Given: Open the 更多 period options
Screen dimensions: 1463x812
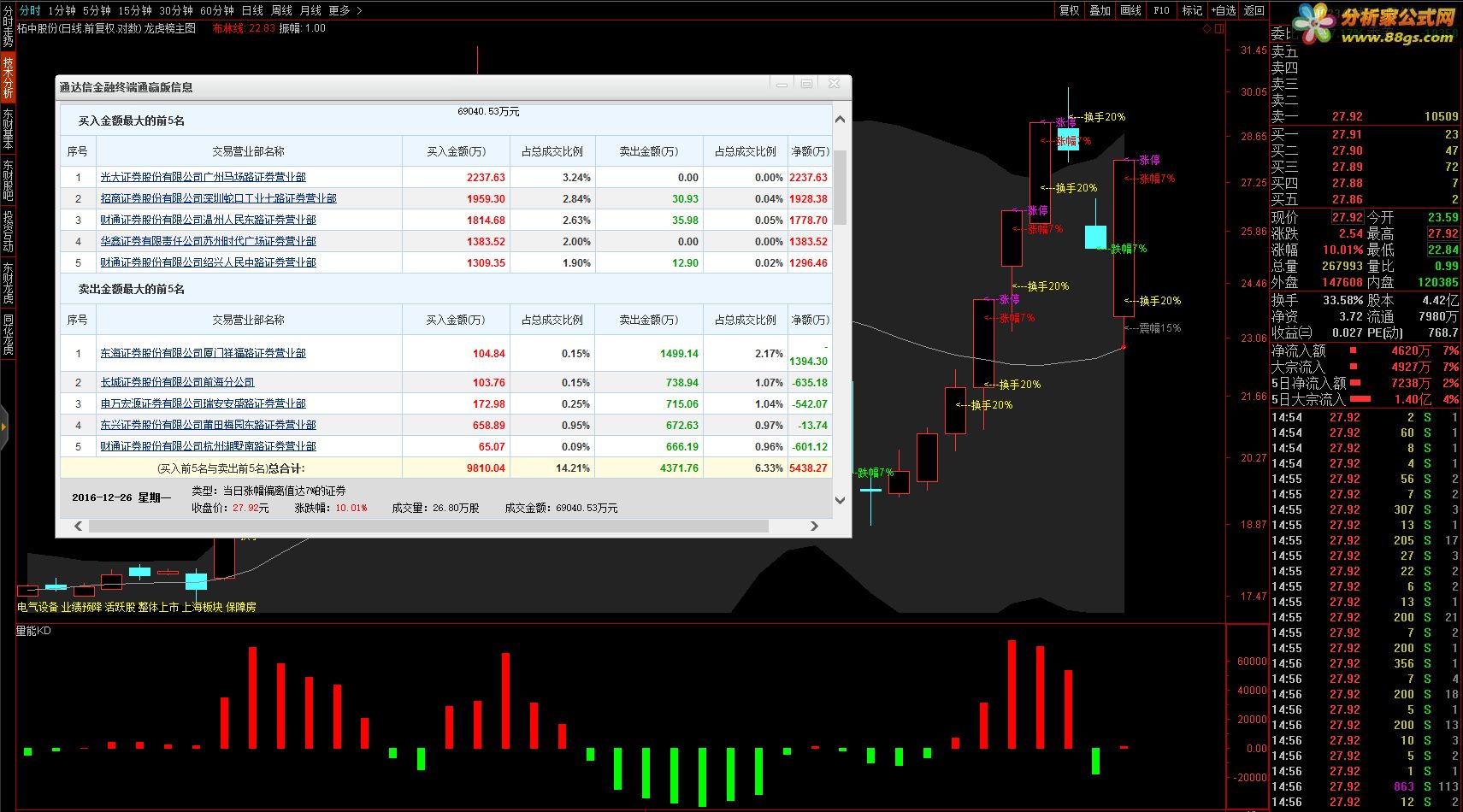Looking at the screenshot, I should click(x=339, y=10).
